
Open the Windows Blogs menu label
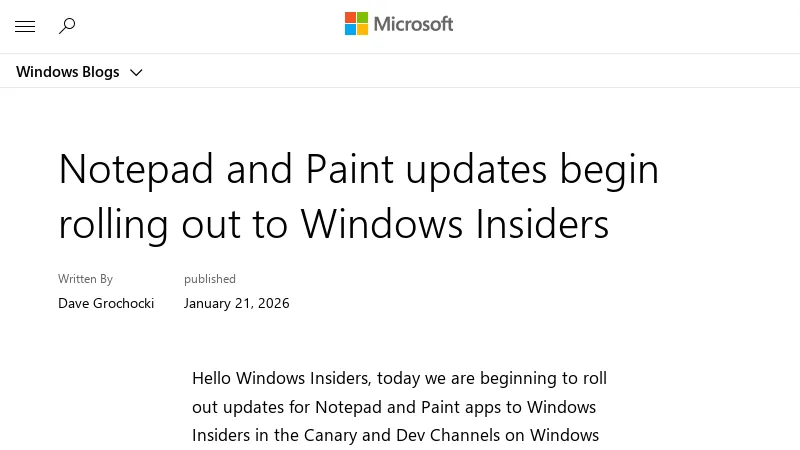68,72
